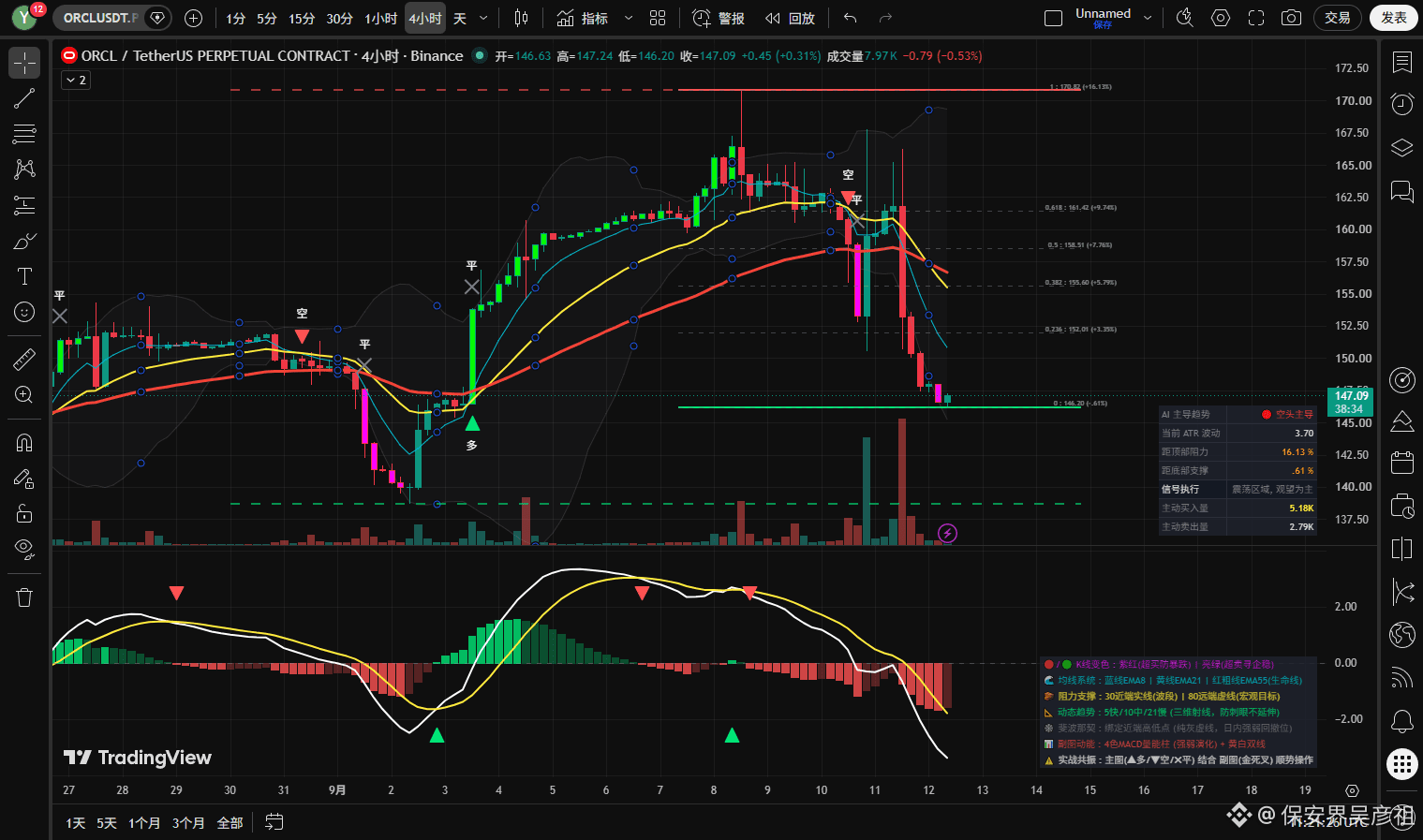
Task: Open the calendar panel in right sidebar
Action: (x=1401, y=462)
